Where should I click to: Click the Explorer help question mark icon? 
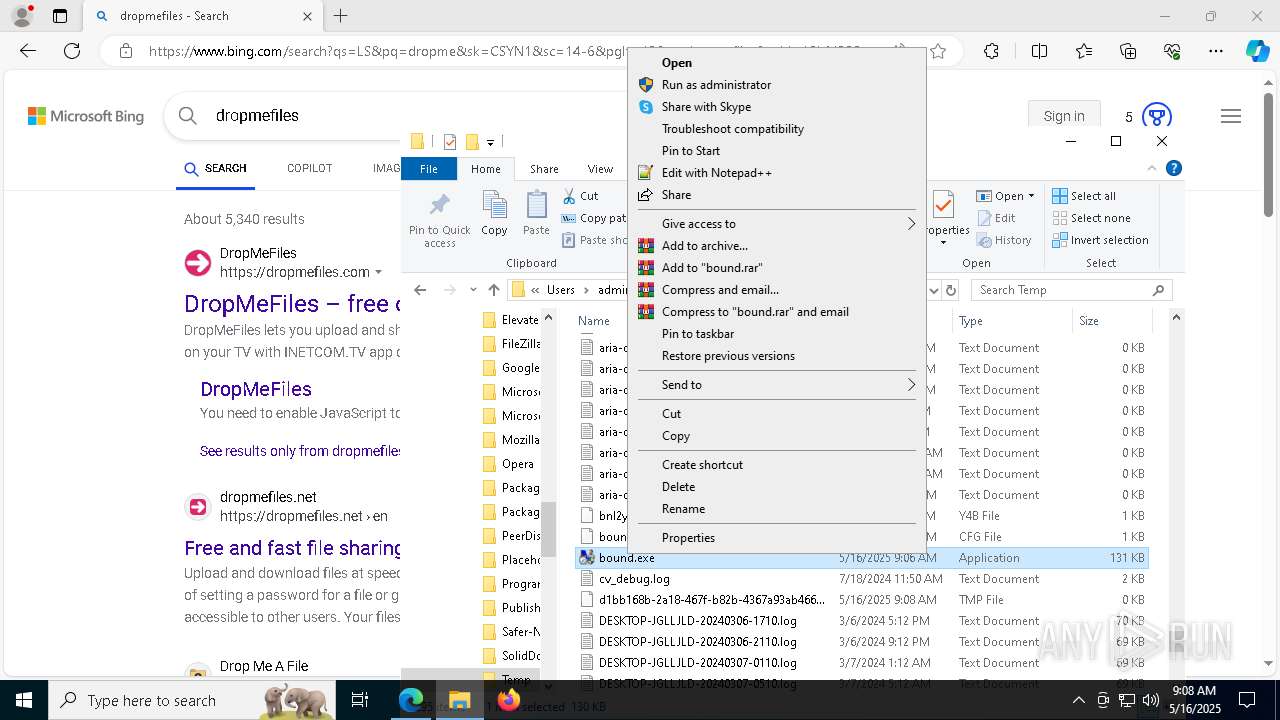(x=1174, y=168)
